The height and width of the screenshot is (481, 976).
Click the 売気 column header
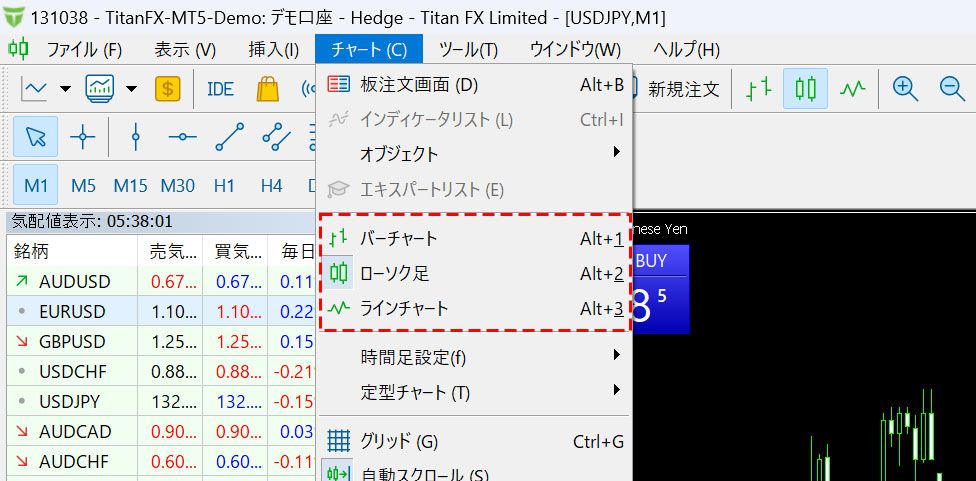[170, 251]
